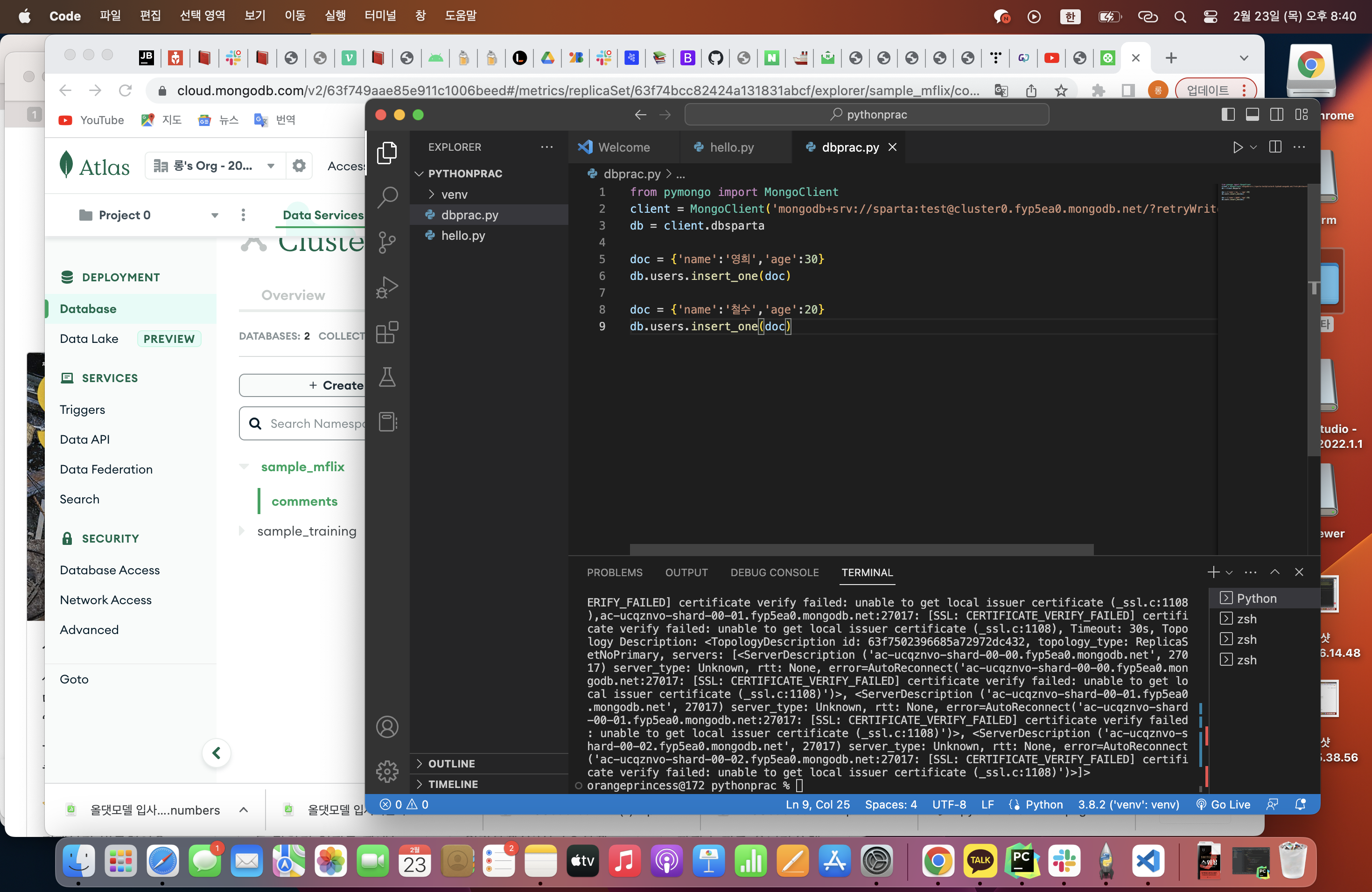Open a new Chrome tab

1171,58
